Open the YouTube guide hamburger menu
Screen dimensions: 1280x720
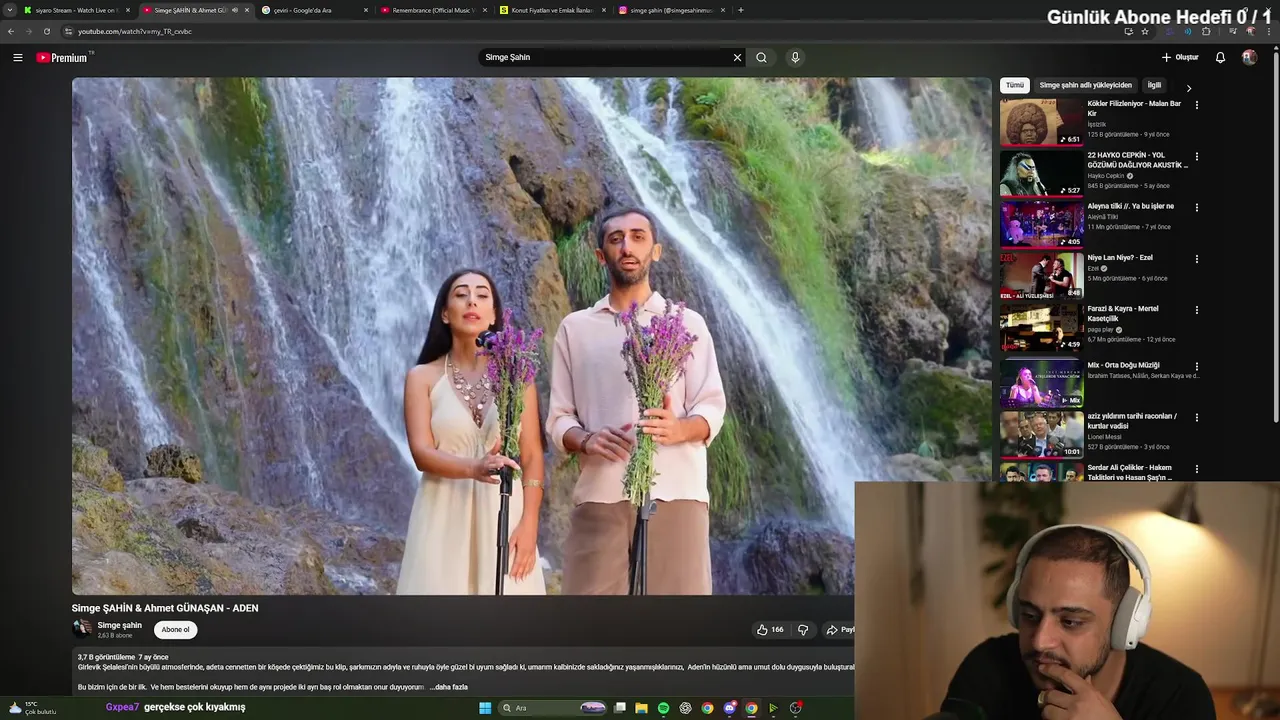[17, 57]
